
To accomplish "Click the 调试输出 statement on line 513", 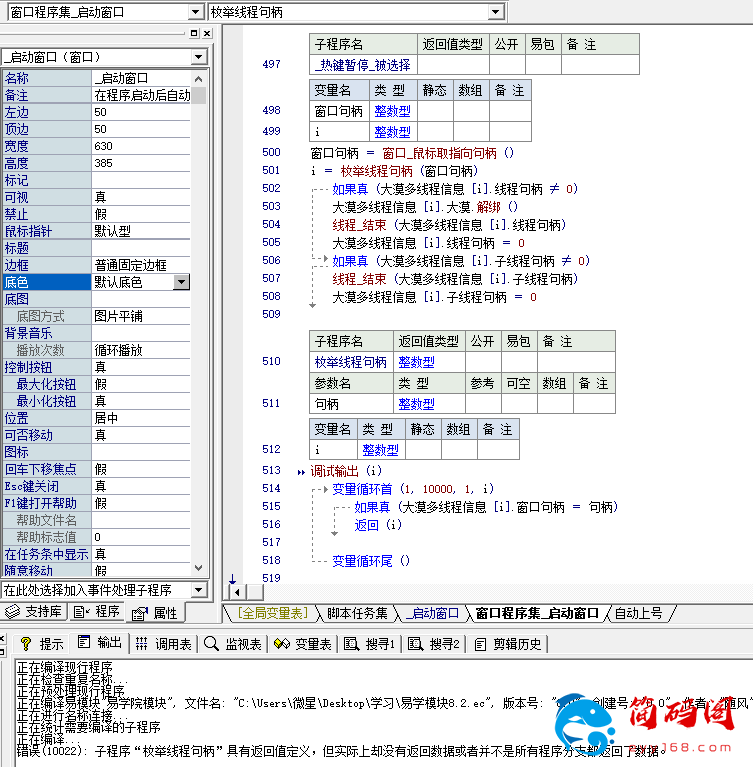I will (x=346, y=471).
